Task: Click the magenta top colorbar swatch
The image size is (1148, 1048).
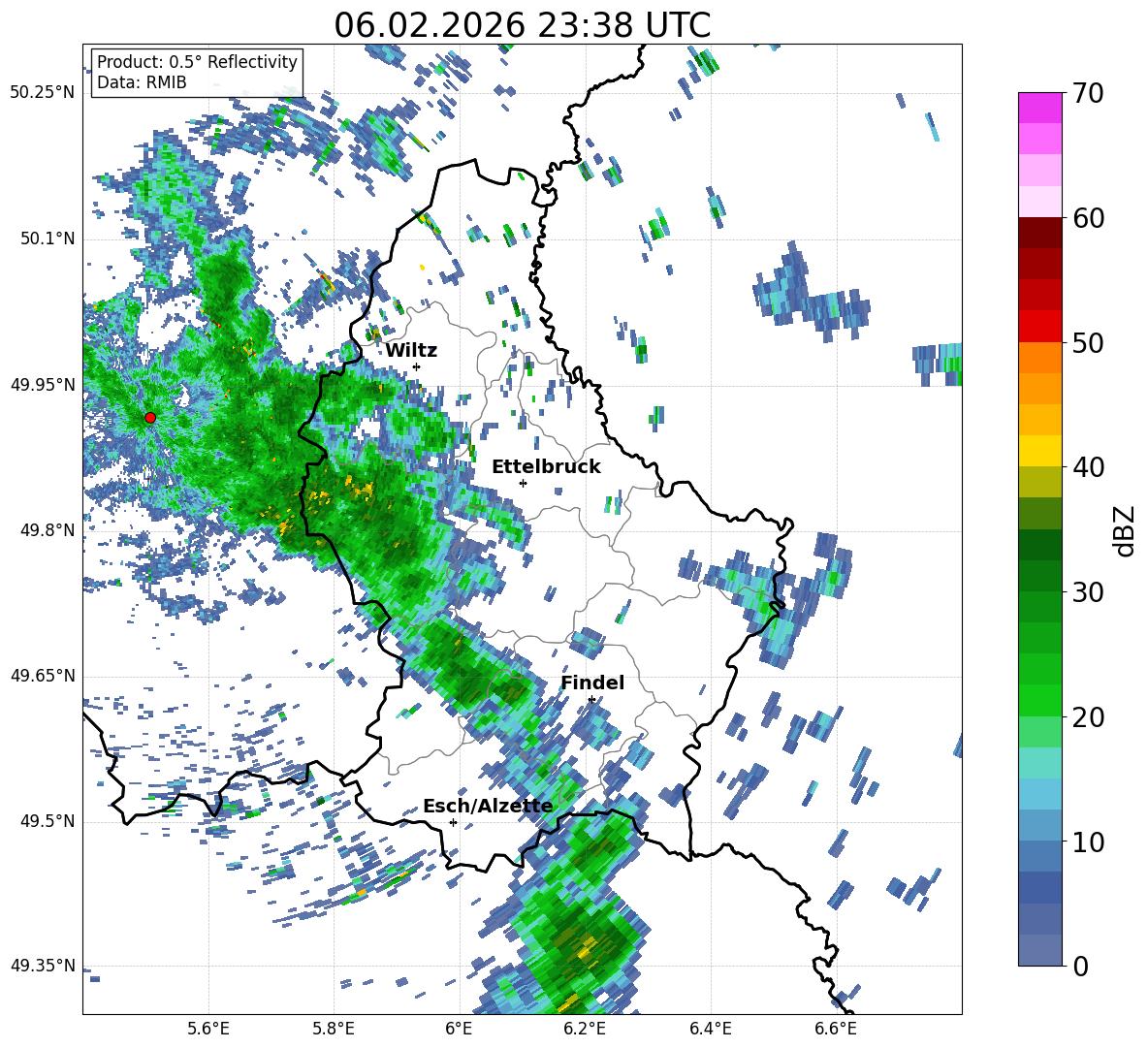Action: (1039, 108)
